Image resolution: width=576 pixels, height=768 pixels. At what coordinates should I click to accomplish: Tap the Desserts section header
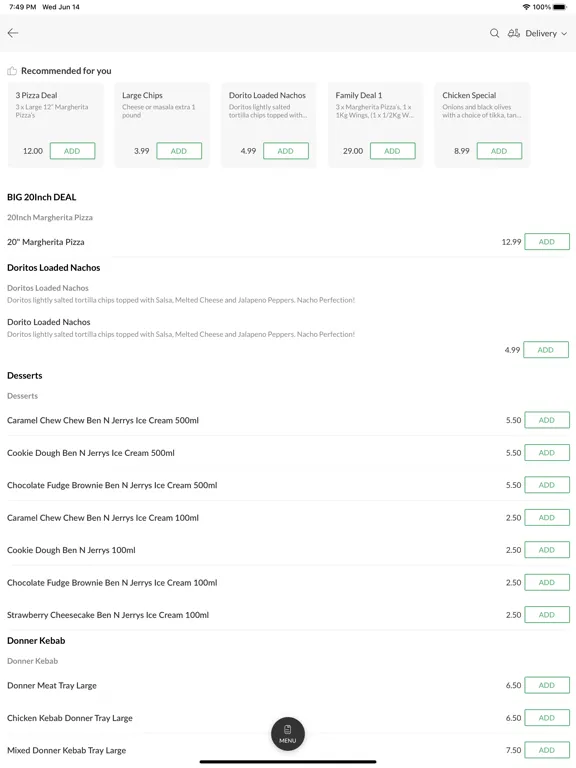24,376
